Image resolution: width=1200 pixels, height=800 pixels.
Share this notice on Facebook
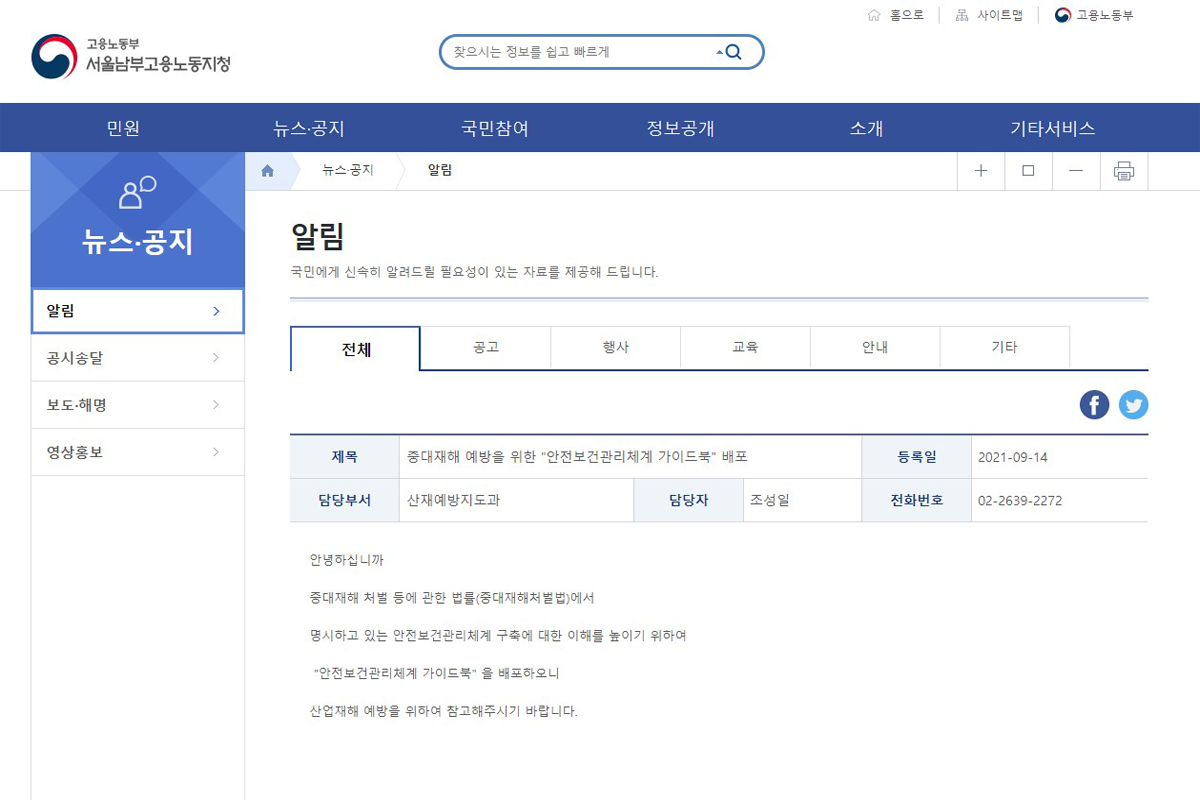click(x=1094, y=405)
